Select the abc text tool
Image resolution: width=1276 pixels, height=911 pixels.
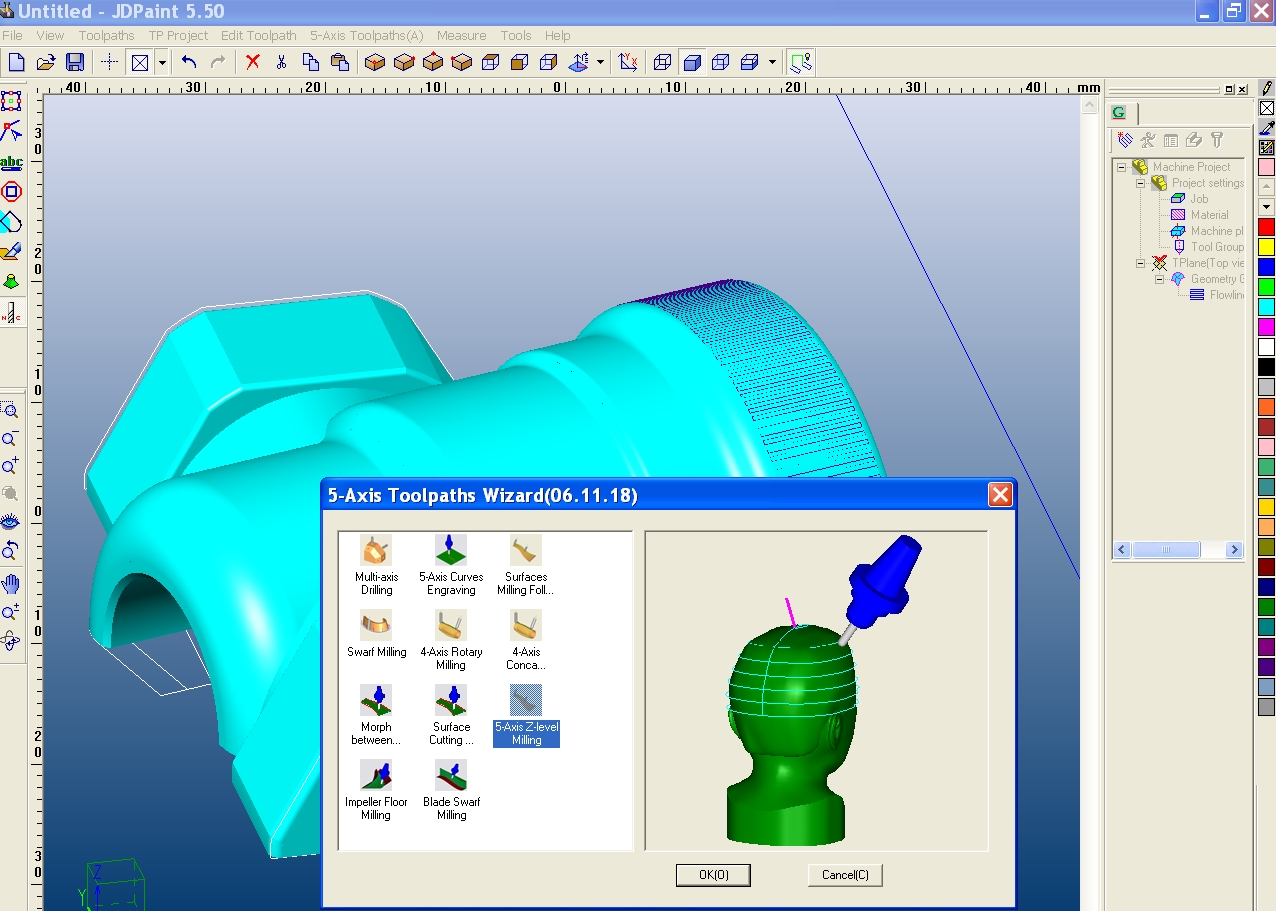click(x=11, y=161)
